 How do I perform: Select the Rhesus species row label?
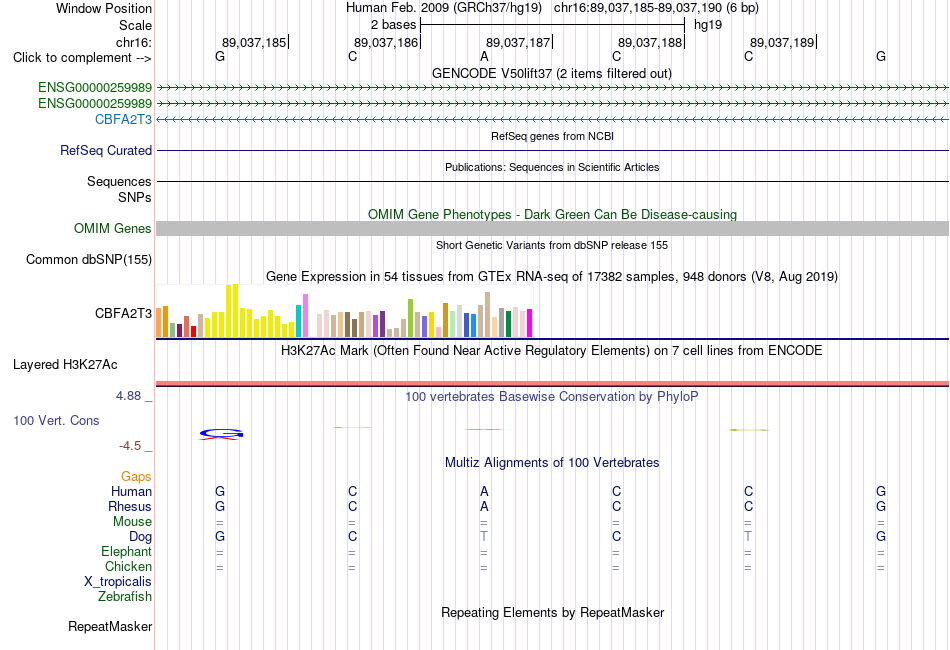pos(130,506)
